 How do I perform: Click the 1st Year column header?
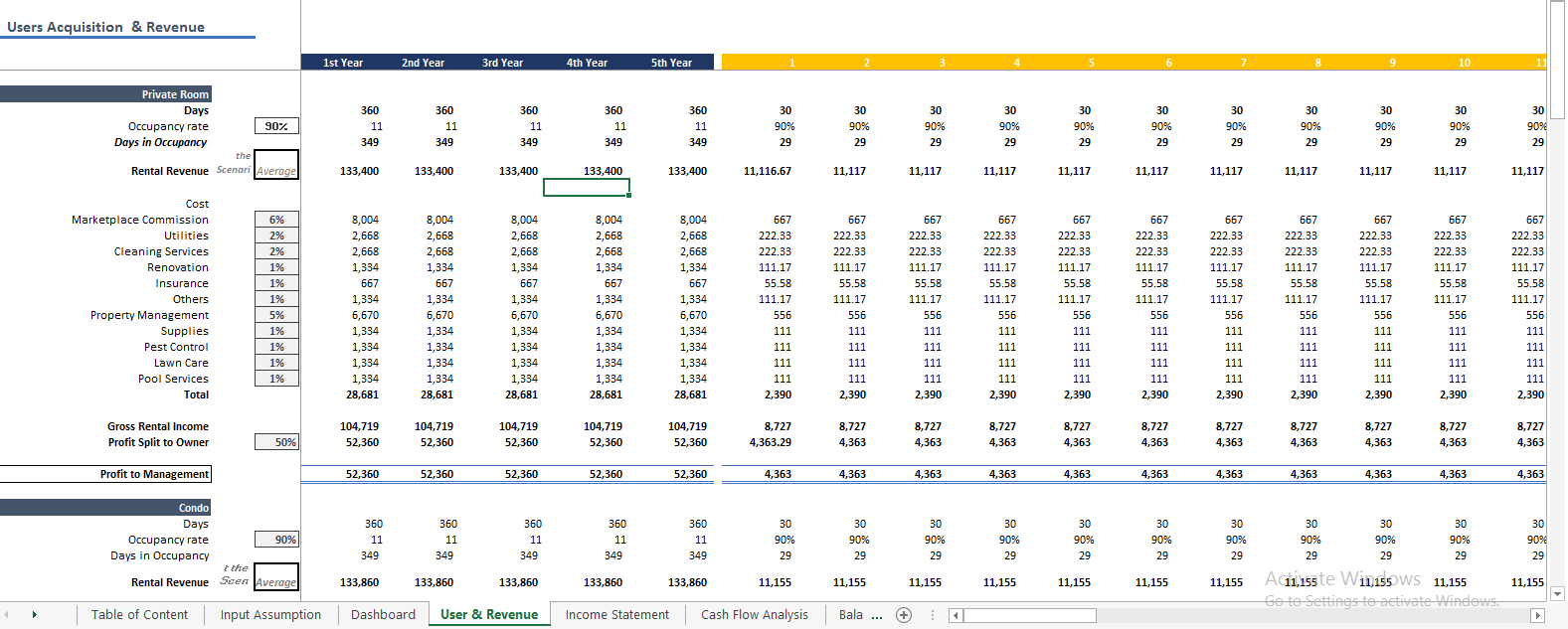343,63
